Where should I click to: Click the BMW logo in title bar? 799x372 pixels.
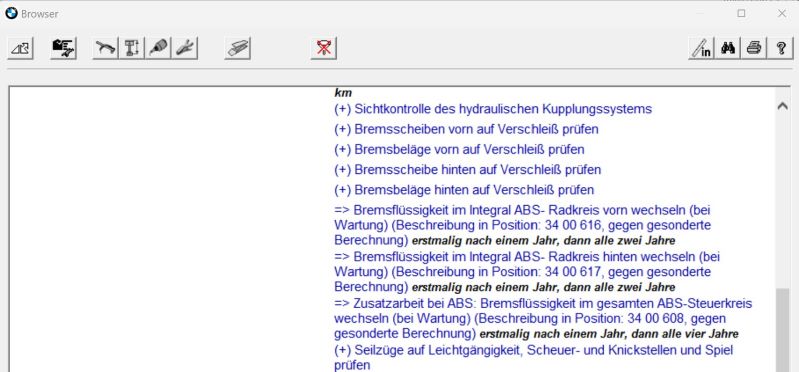[x=11, y=13]
